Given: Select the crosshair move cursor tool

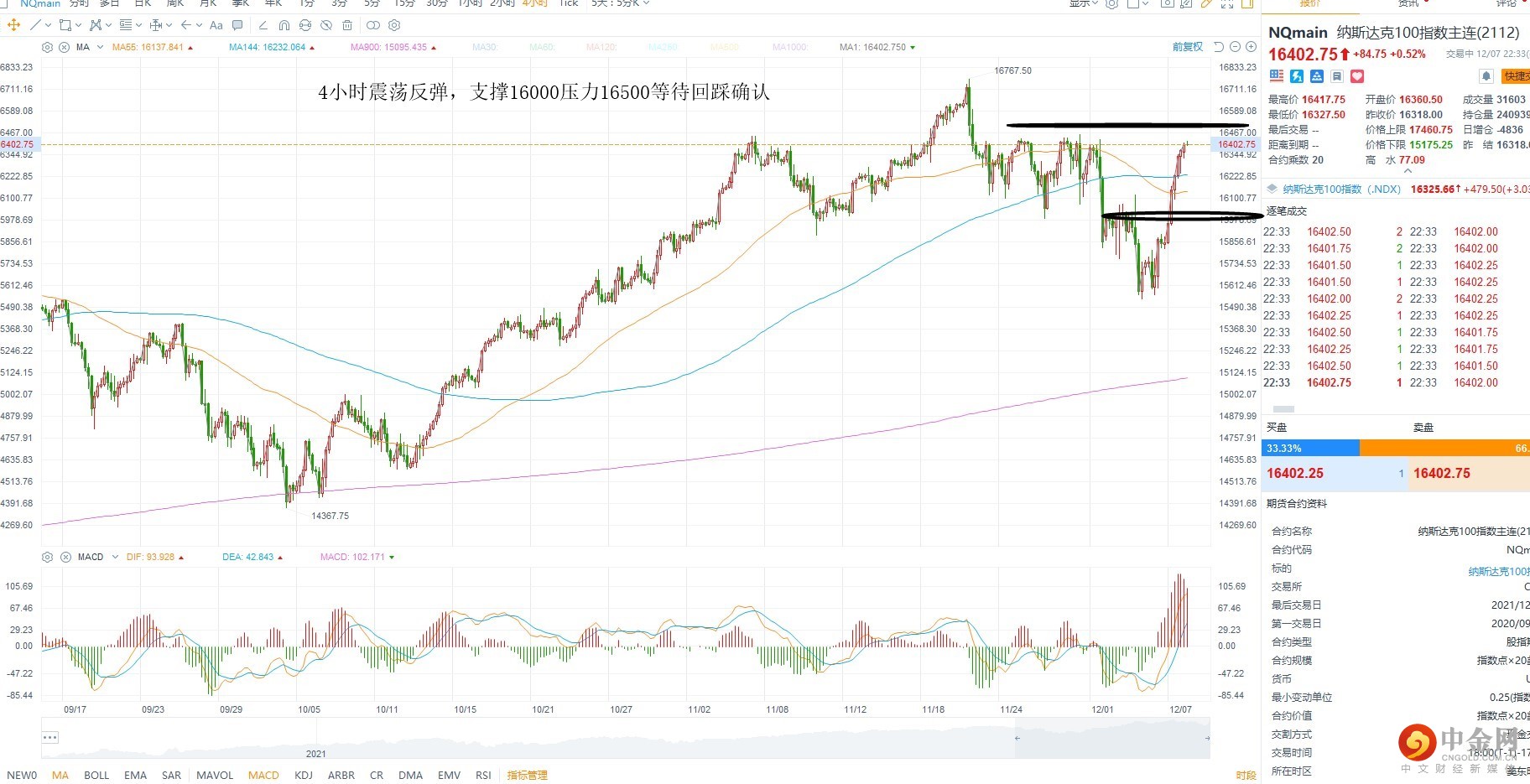Looking at the screenshot, I should pyautogui.click(x=13, y=25).
